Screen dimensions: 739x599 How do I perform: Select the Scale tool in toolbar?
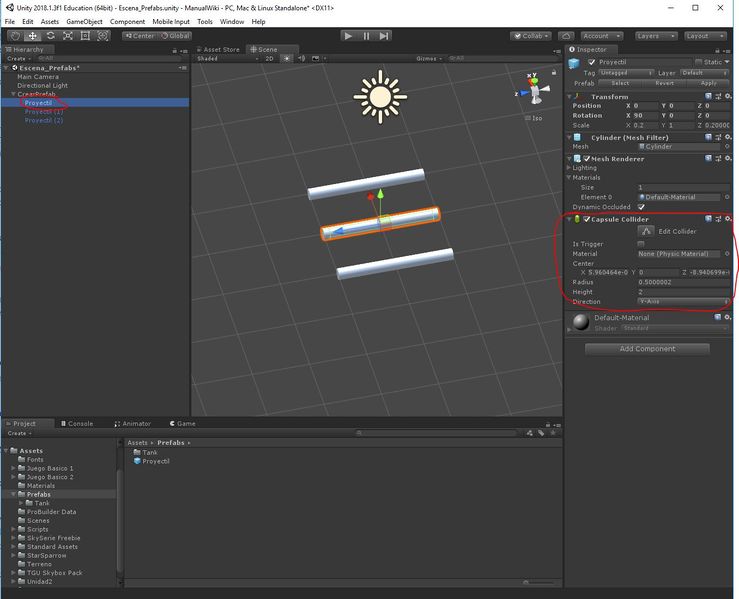point(68,36)
